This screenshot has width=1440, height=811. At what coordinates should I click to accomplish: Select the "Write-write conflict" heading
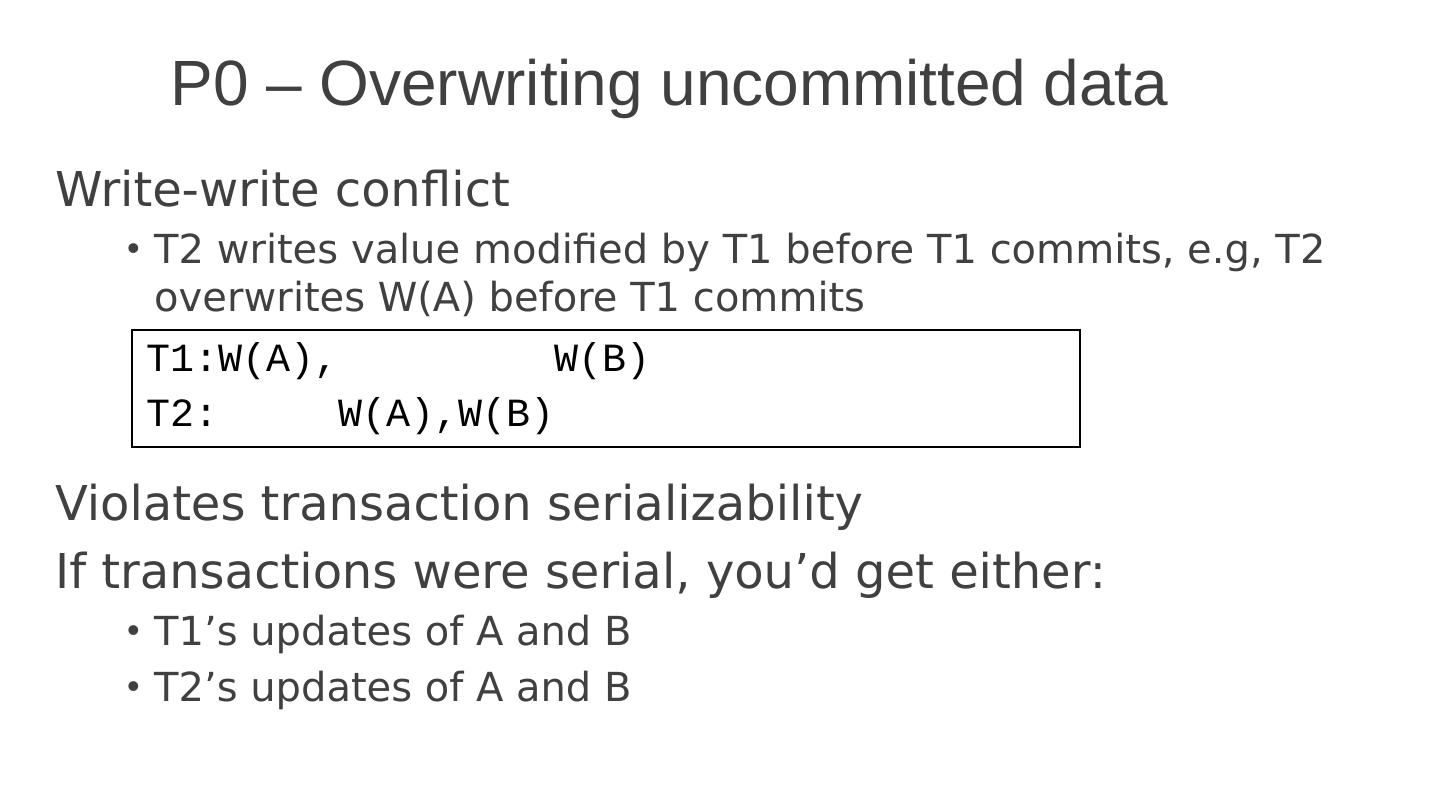coord(282,190)
